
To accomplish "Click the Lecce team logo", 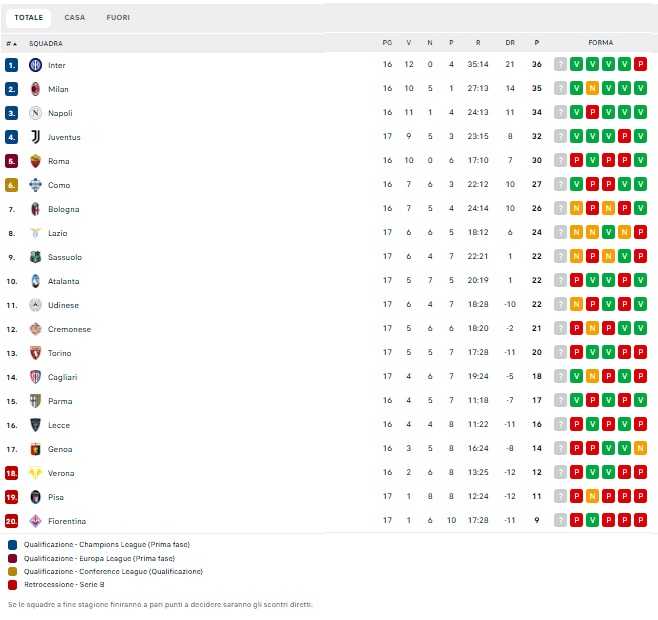I will coord(36,425).
